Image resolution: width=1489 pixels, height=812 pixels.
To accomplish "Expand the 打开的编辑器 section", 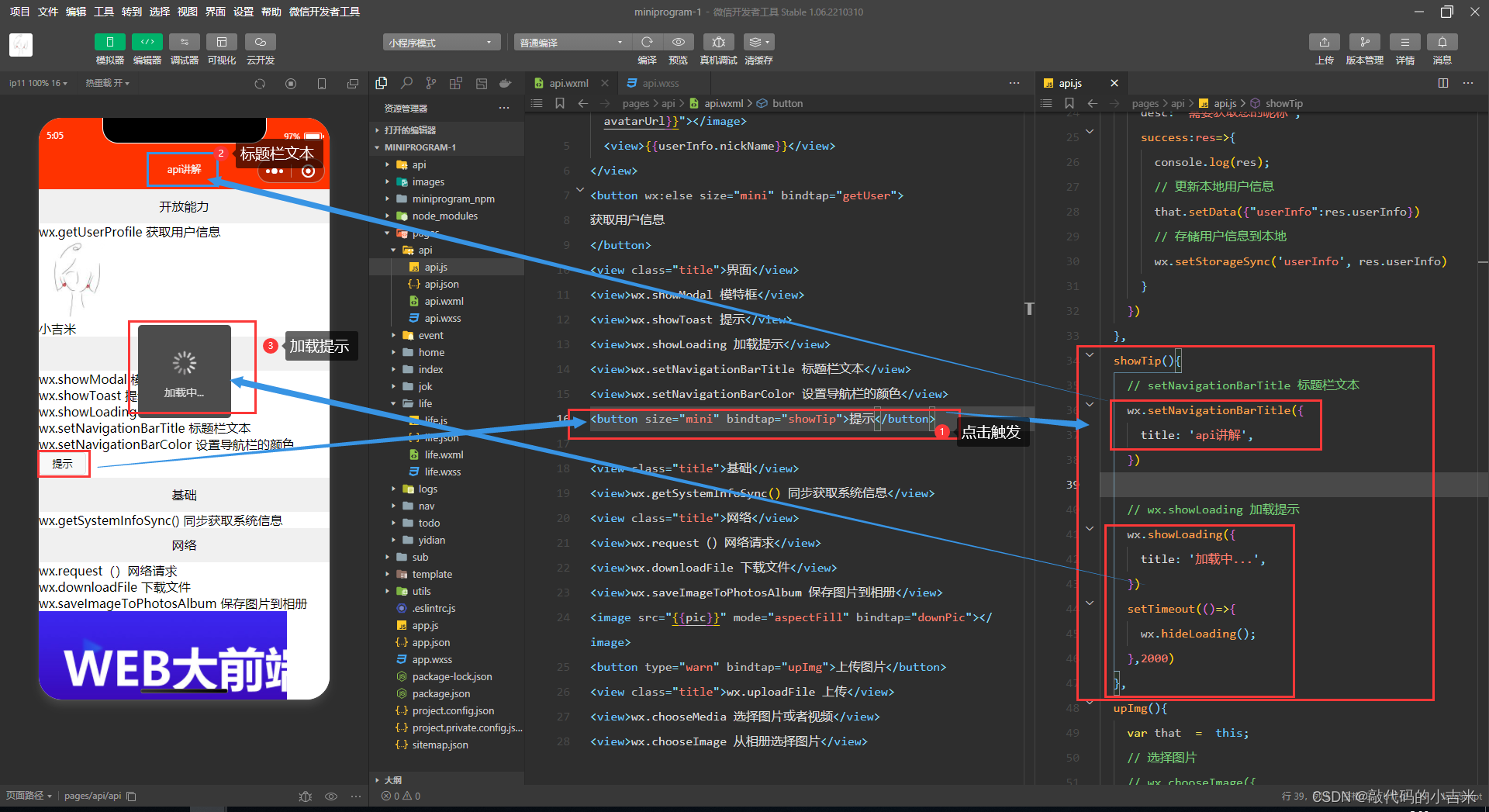I will (447, 130).
